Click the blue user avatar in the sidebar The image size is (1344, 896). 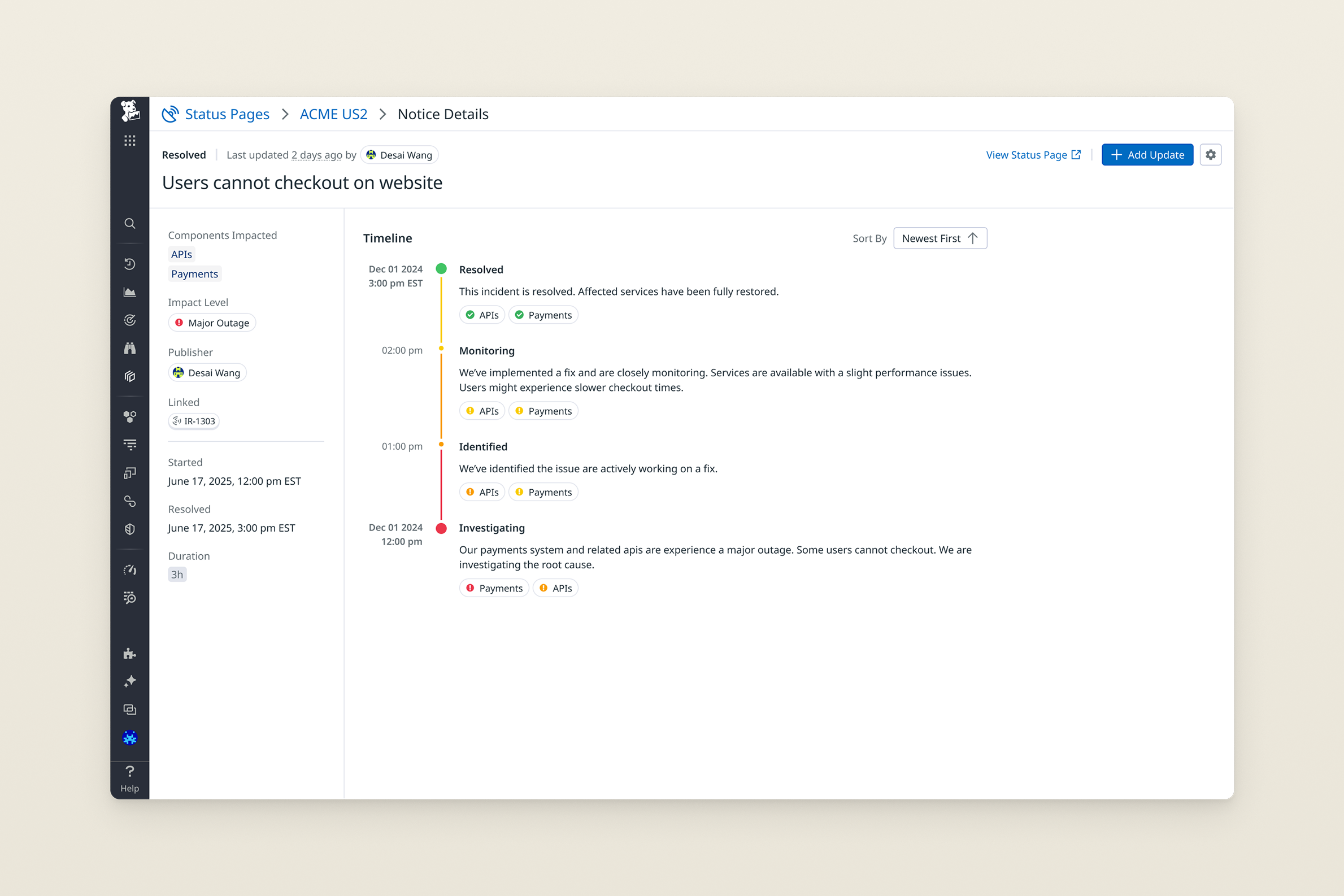tap(130, 738)
